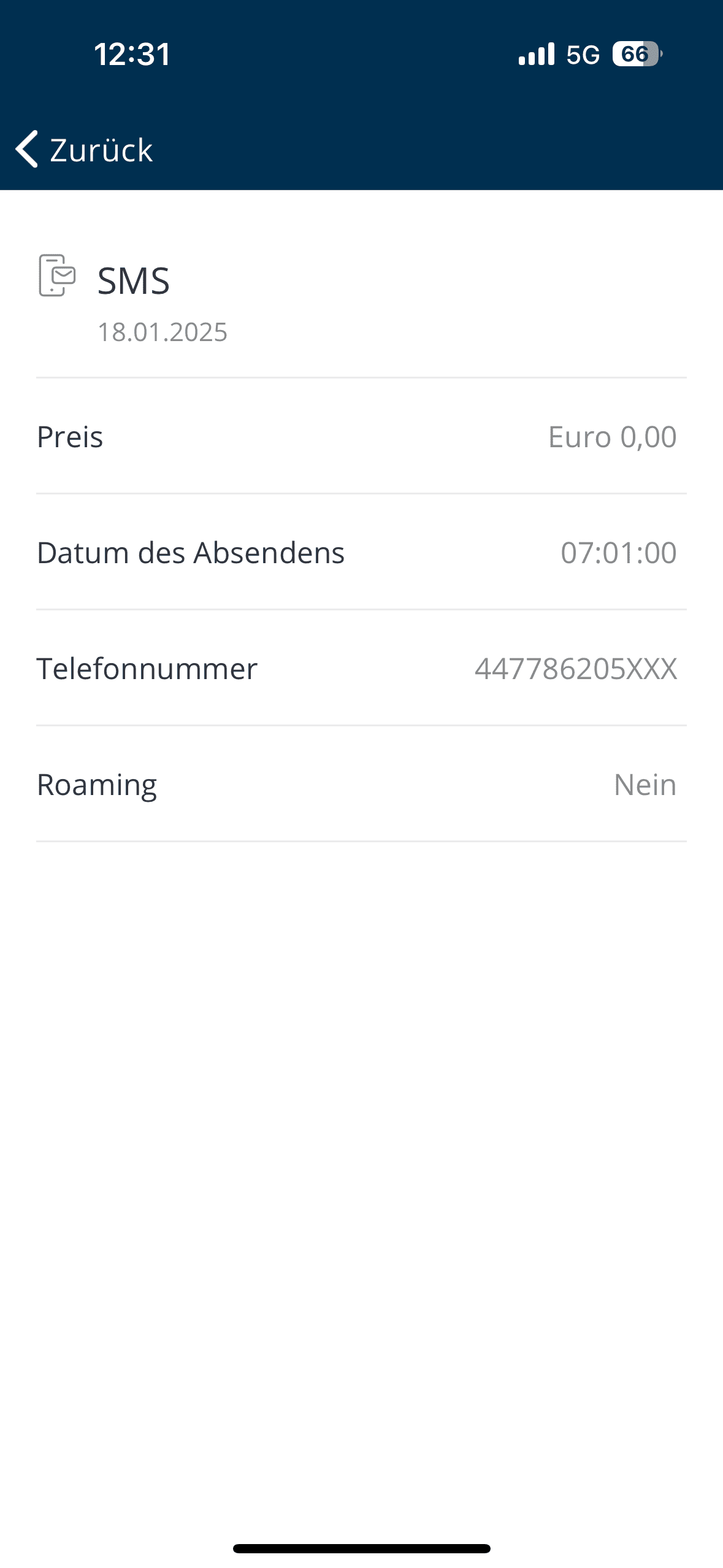The height and width of the screenshot is (1568, 723).
Task: Tap the status bar clock 12:31
Action: (132, 54)
